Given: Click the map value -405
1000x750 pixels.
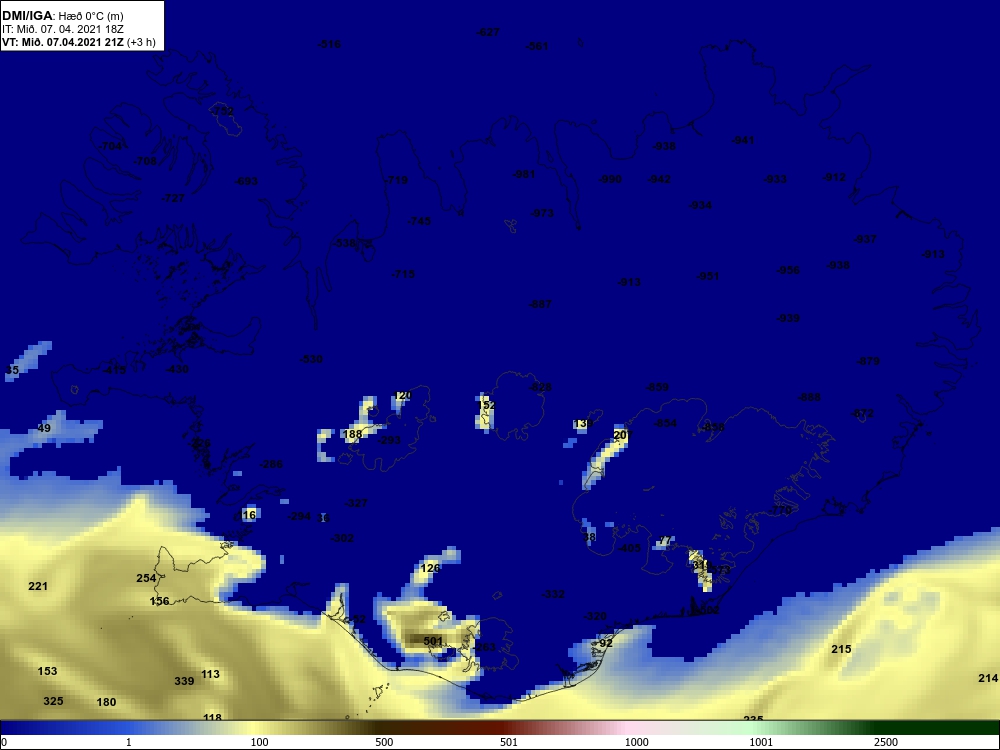Looking at the screenshot, I should pyautogui.click(x=629, y=547).
